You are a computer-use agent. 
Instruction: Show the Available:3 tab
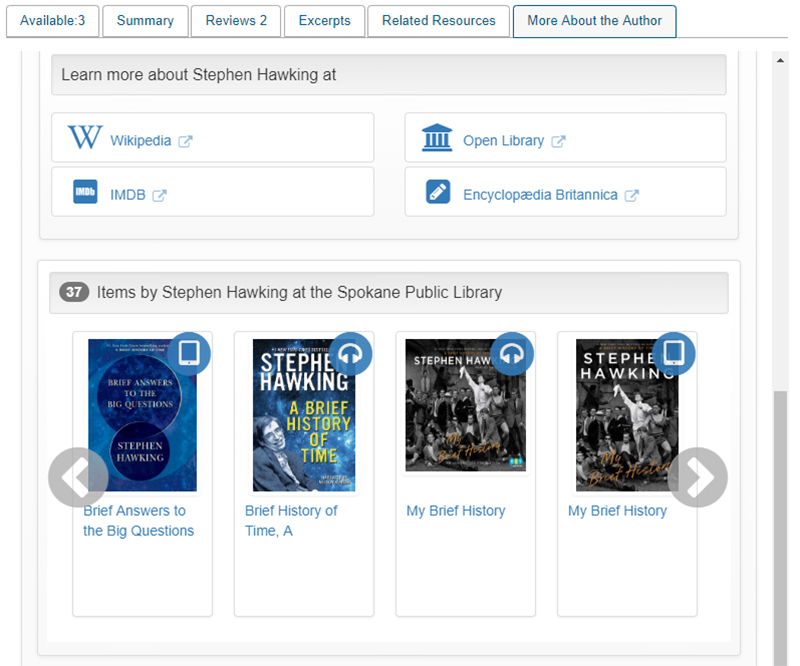(x=52, y=21)
